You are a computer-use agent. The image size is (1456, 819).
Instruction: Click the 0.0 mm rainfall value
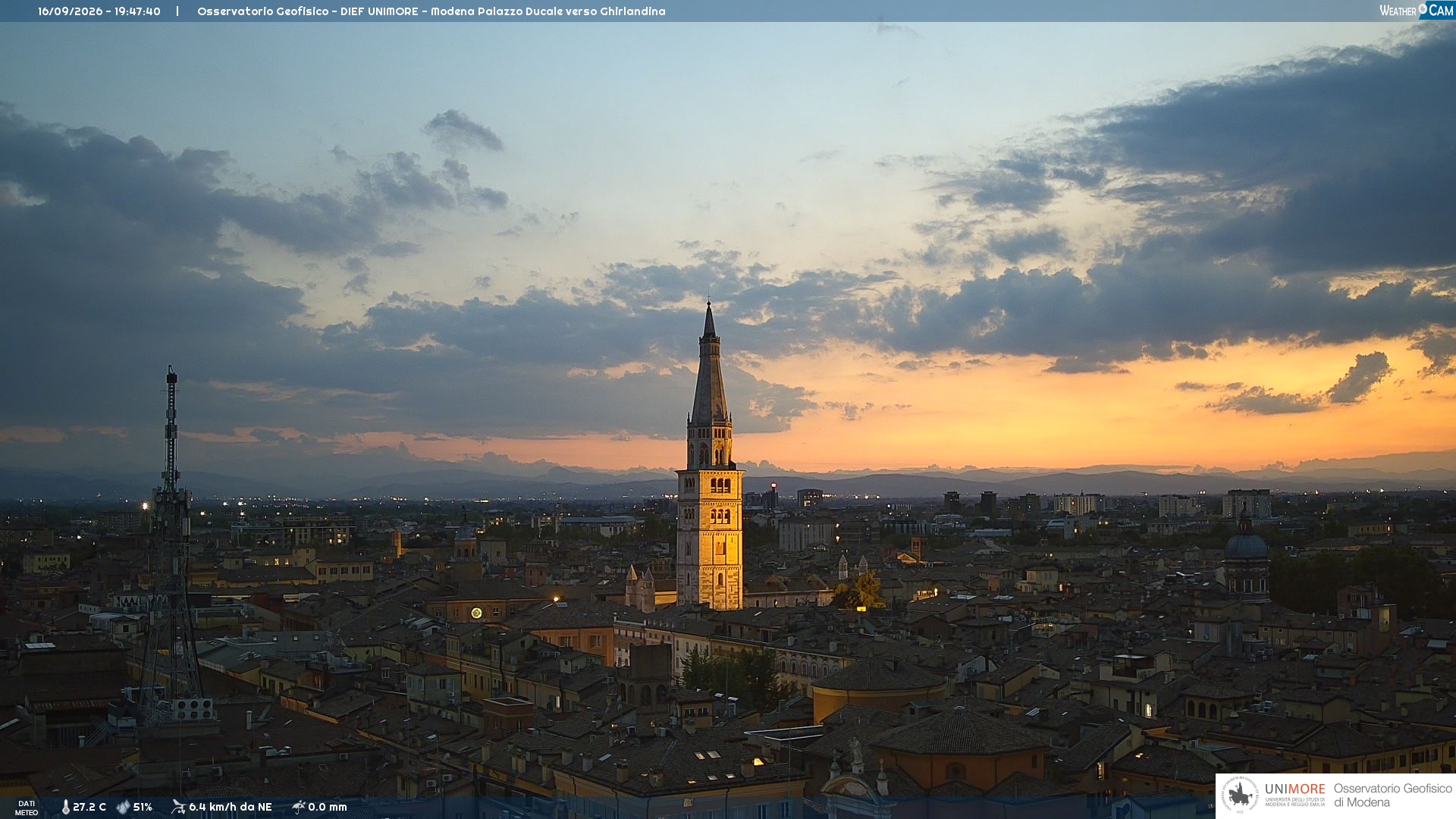(x=328, y=807)
